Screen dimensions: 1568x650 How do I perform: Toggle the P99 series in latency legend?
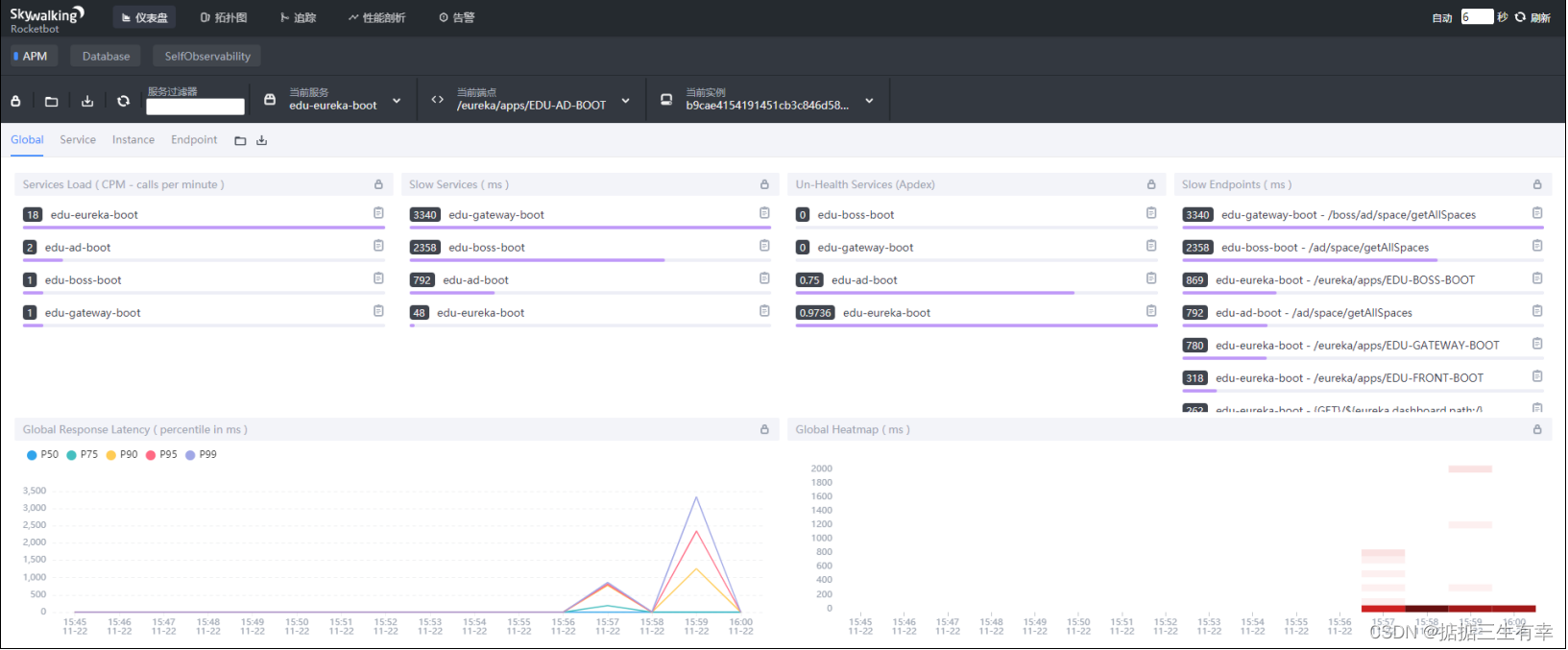(201, 455)
